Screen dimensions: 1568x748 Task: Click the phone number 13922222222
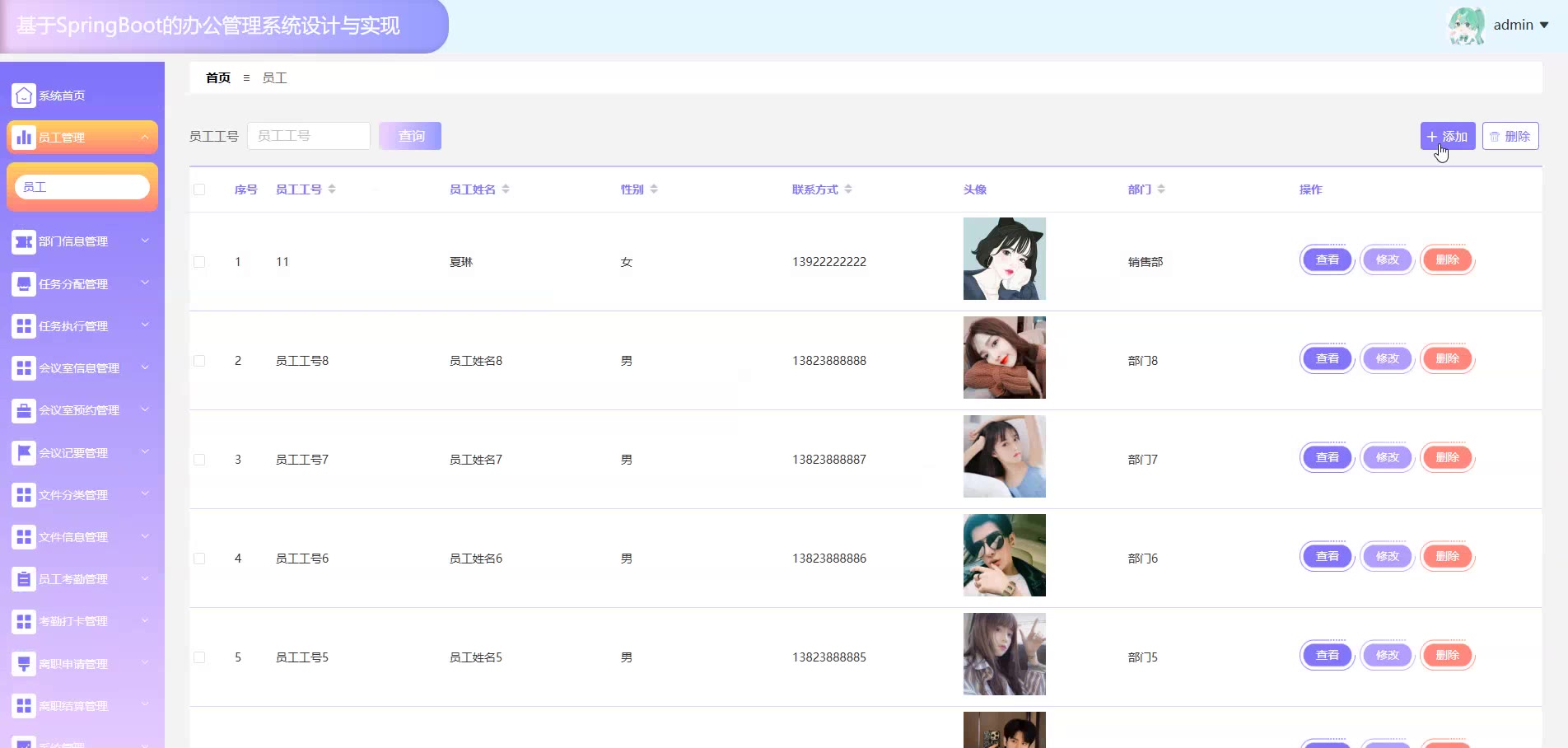[x=829, y=262]
